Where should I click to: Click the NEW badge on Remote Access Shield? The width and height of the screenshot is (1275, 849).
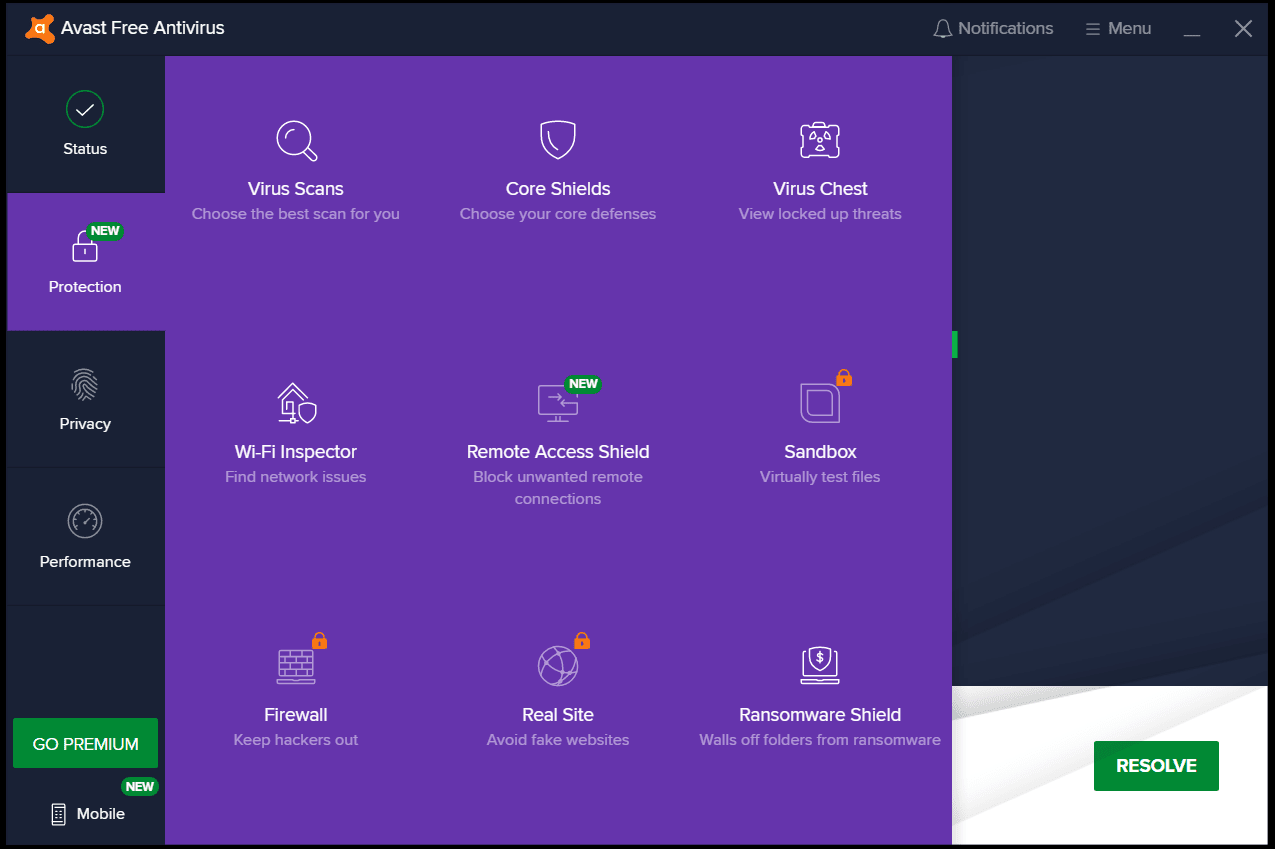point(583,383)
